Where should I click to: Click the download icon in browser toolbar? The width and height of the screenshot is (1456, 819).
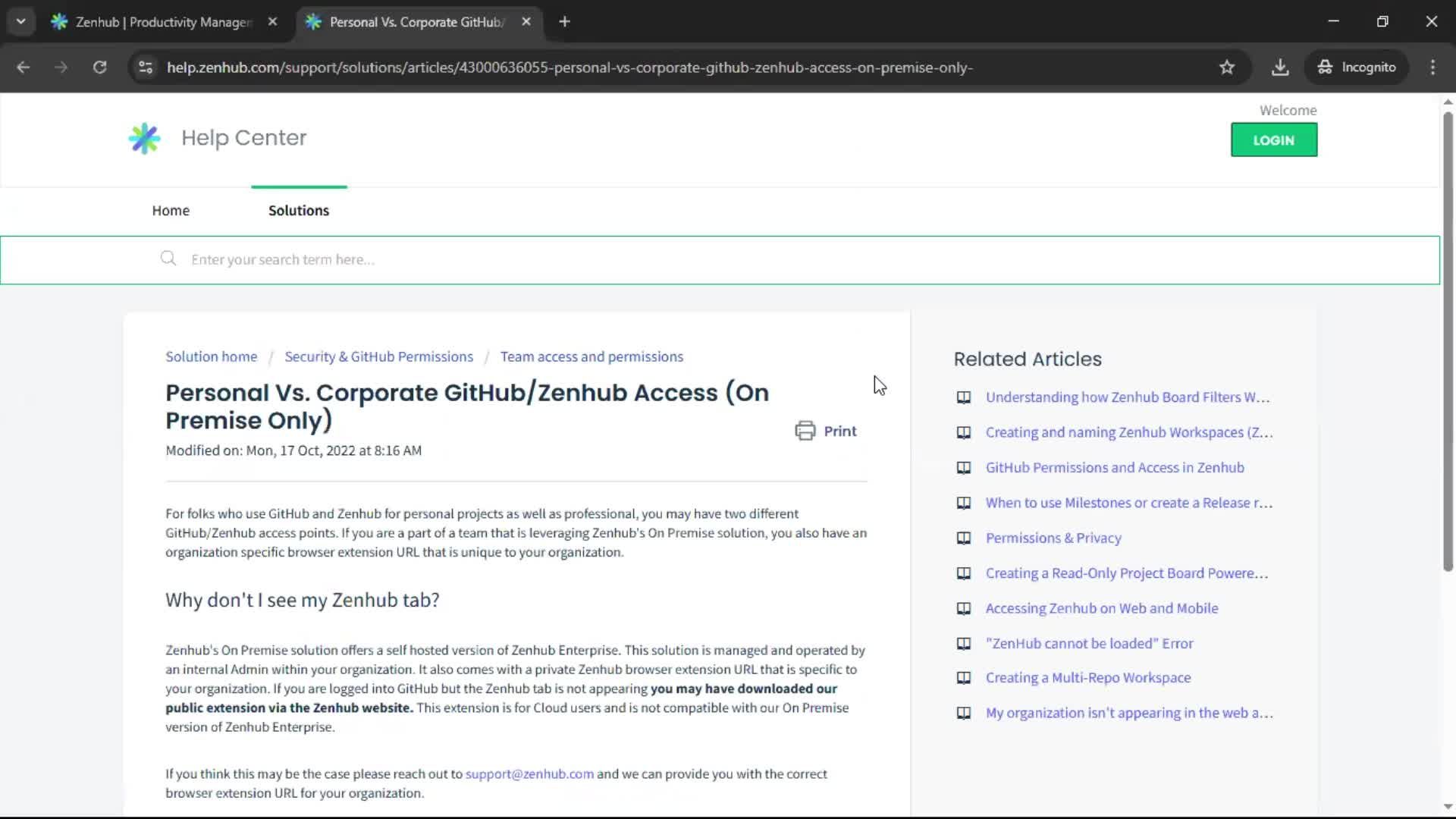click(x=1280, y=67)
